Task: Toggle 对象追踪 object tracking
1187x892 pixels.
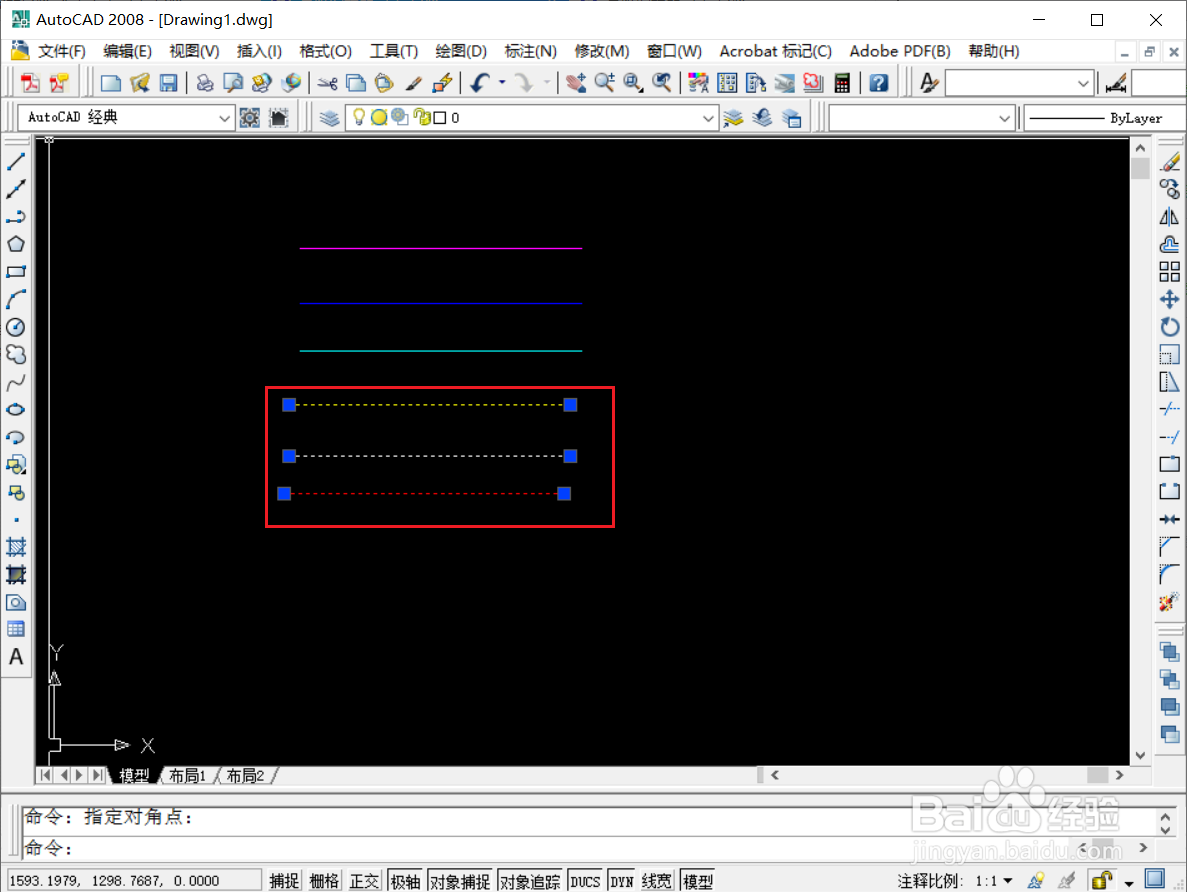Action: click(530, 881)
